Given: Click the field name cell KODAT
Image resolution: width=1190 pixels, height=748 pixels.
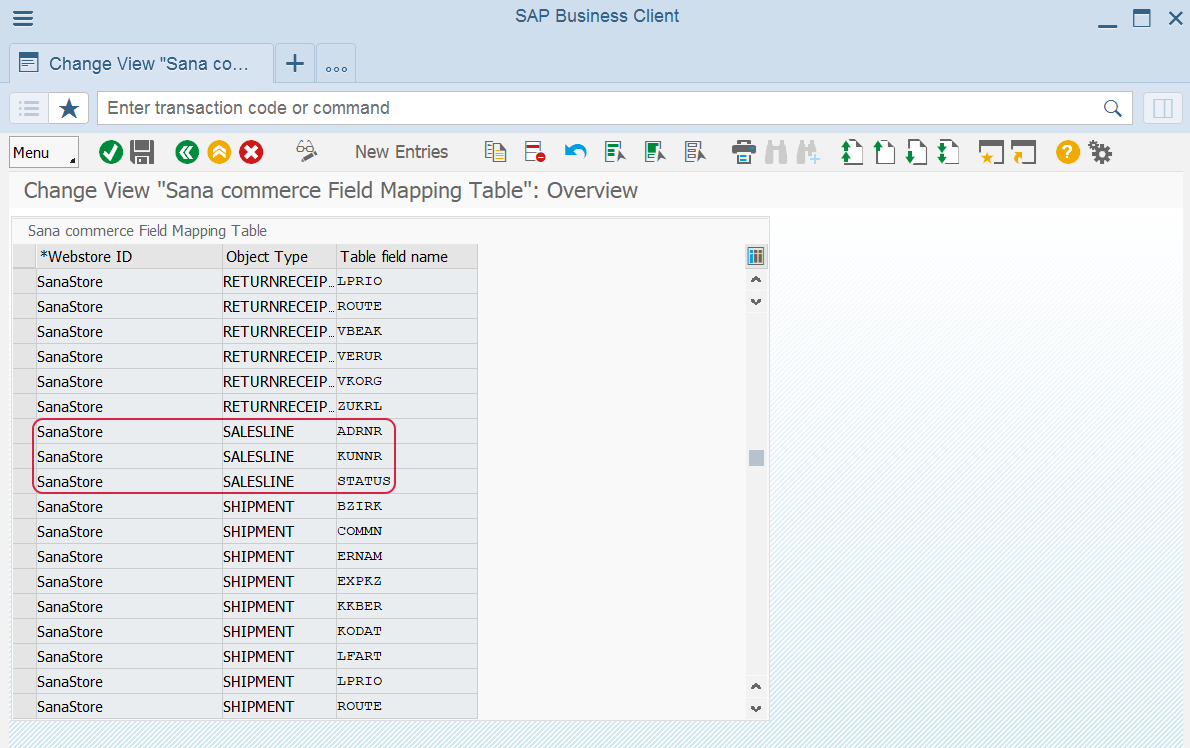Looking at the screenshot, I should [407, 632].
